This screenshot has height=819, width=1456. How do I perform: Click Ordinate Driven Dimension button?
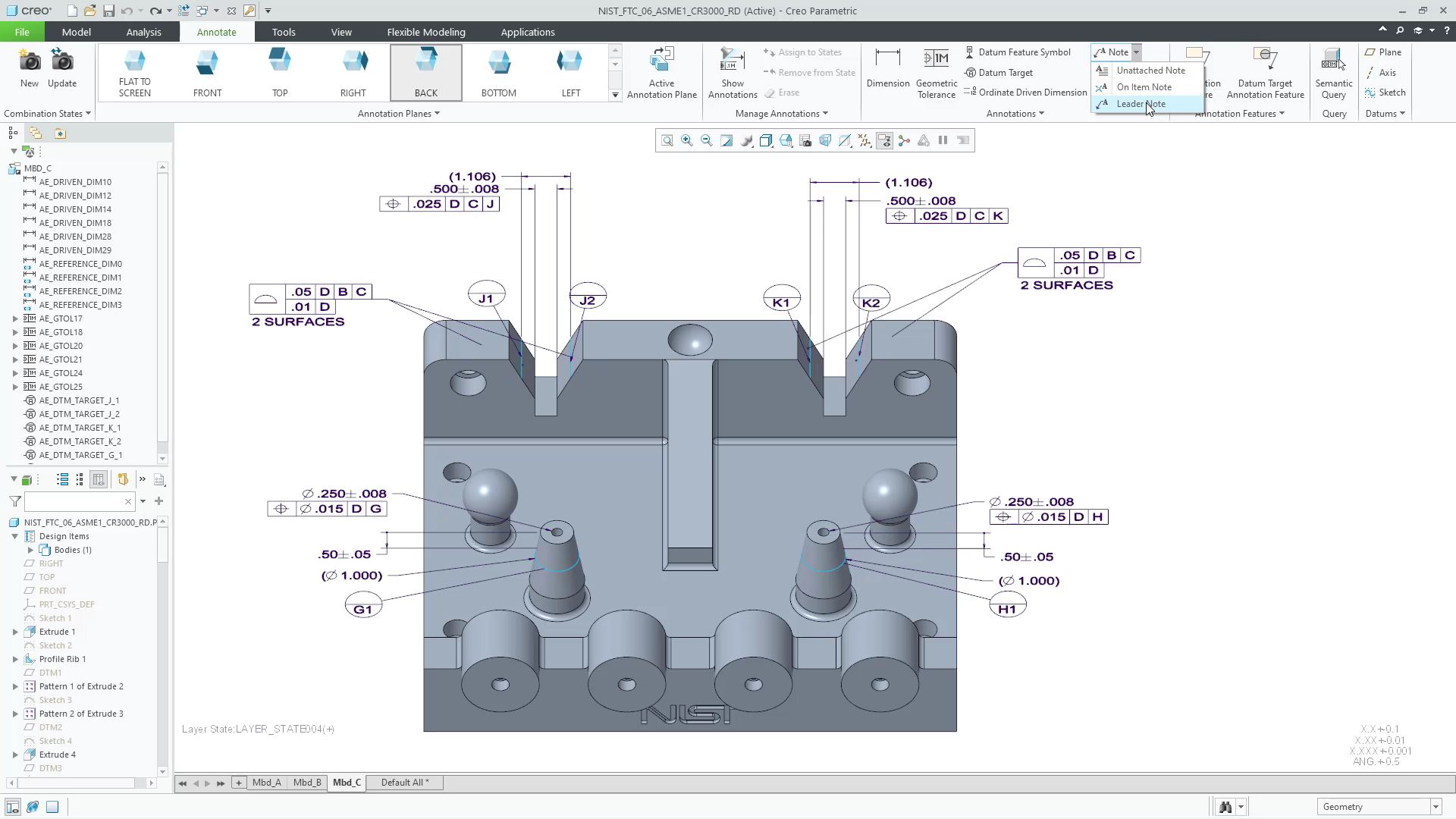click(x=1025, y=93)
